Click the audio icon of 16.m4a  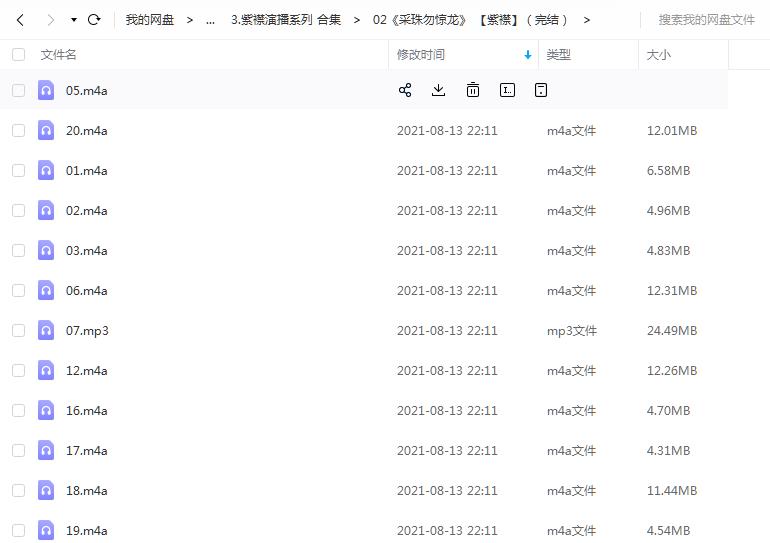(46, 410)
